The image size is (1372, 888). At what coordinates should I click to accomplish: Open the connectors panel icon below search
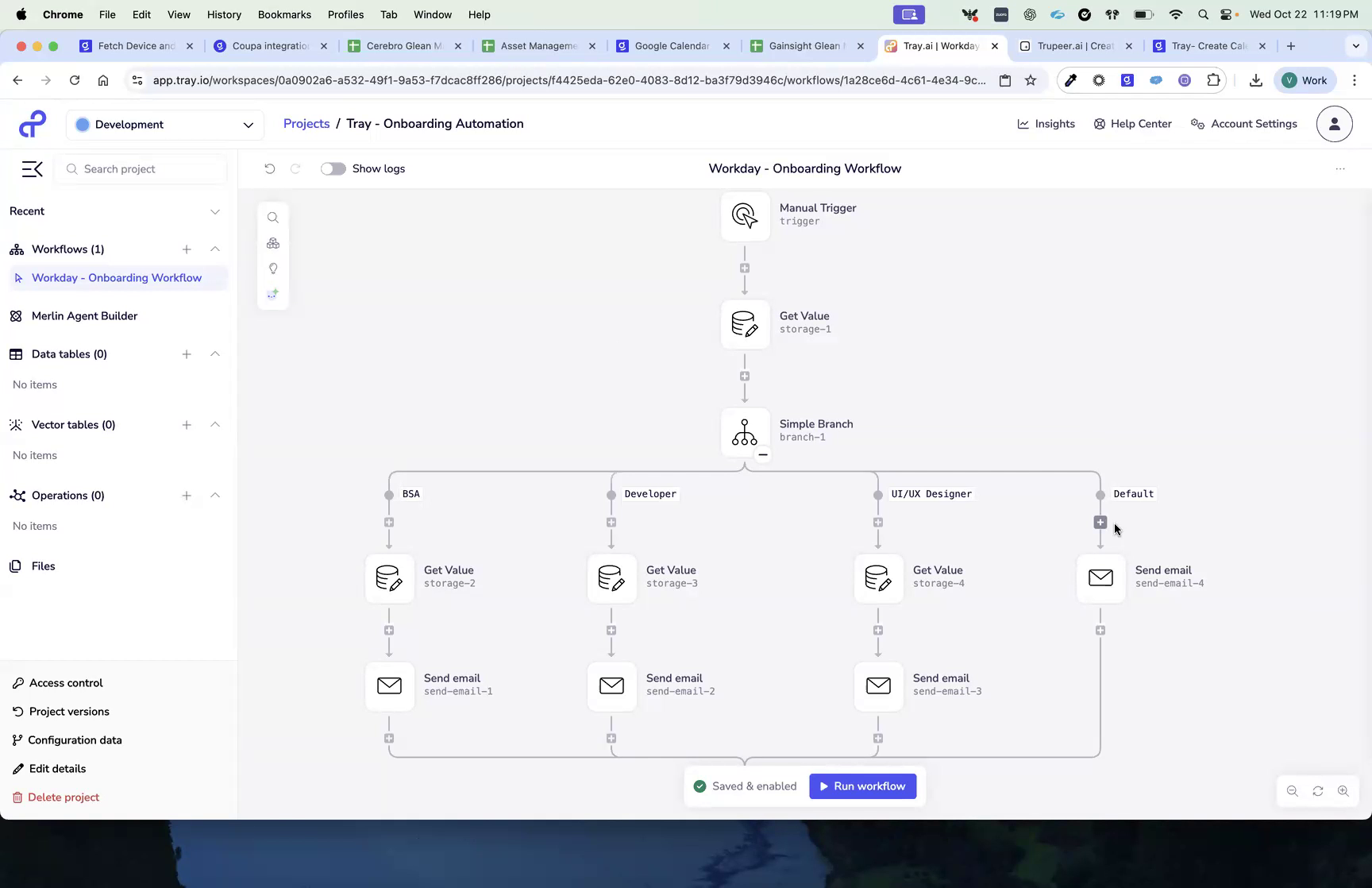tap(273, 243)
